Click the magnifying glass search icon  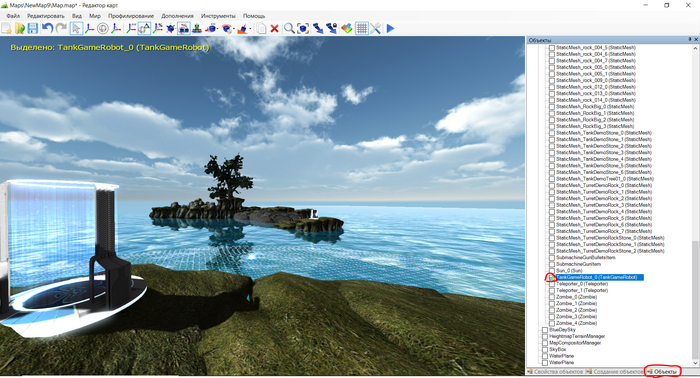point(289,29)
